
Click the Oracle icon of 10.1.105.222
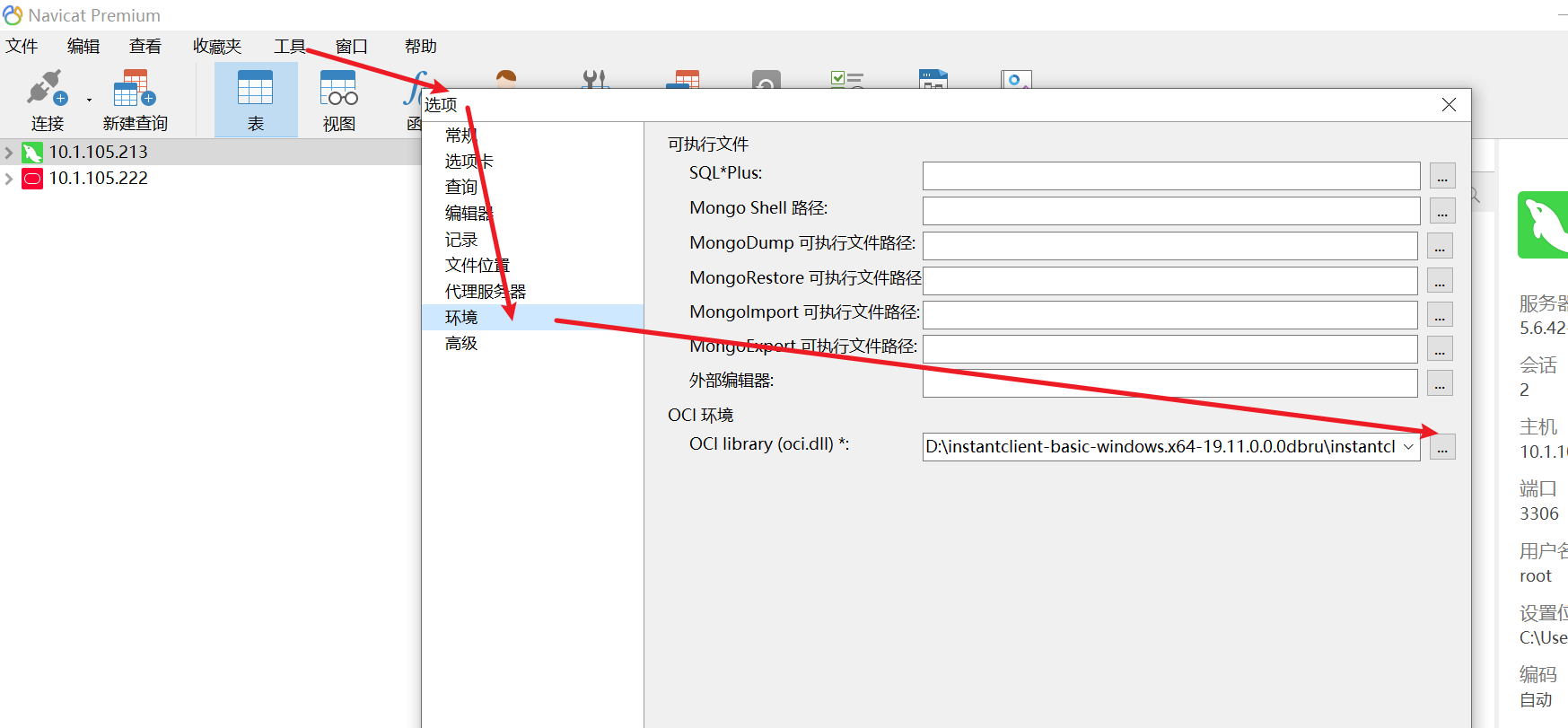pyautogui.click(x=32, y=179)
